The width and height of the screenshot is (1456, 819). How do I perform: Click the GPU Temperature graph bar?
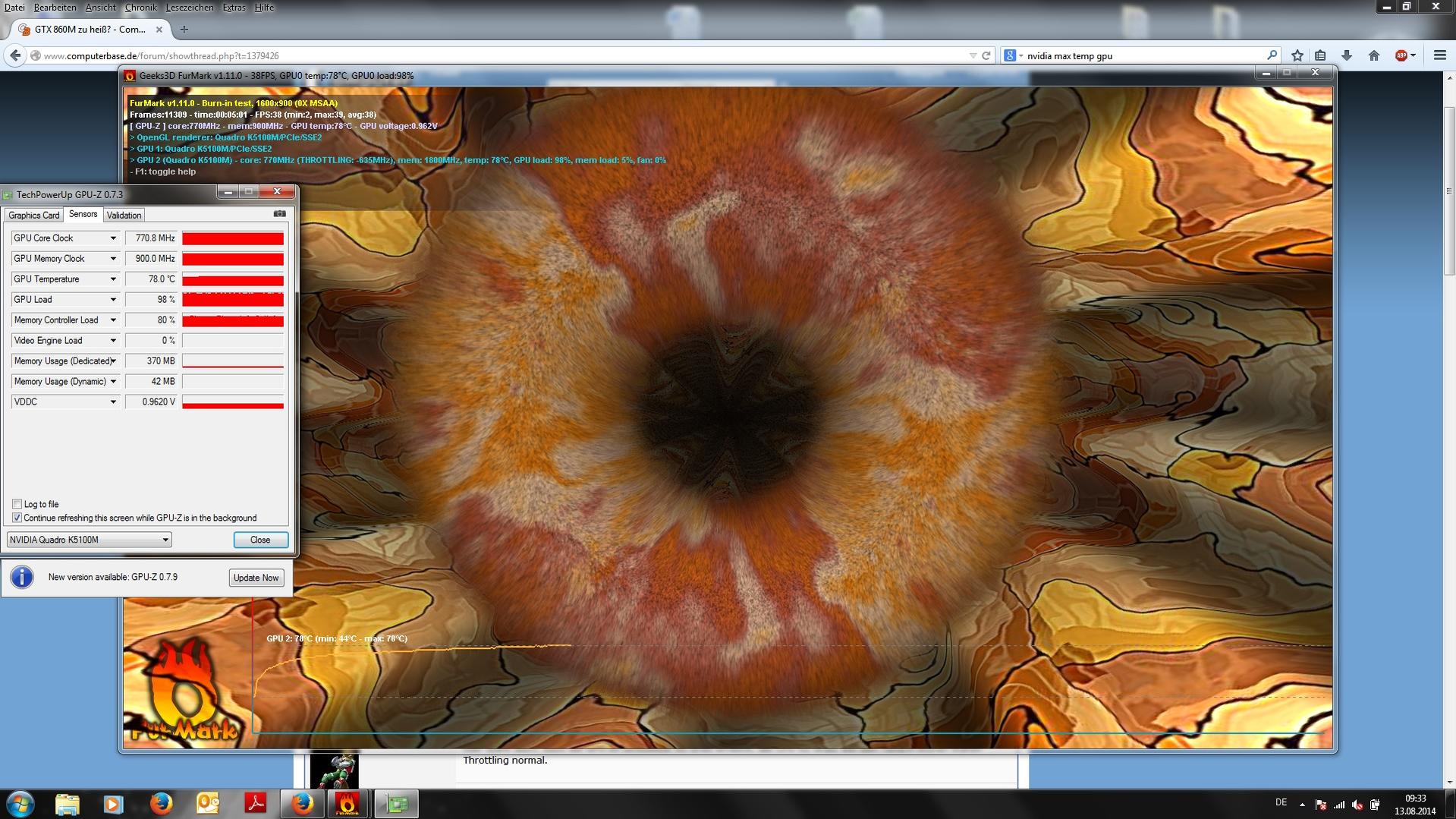(233, 279)
